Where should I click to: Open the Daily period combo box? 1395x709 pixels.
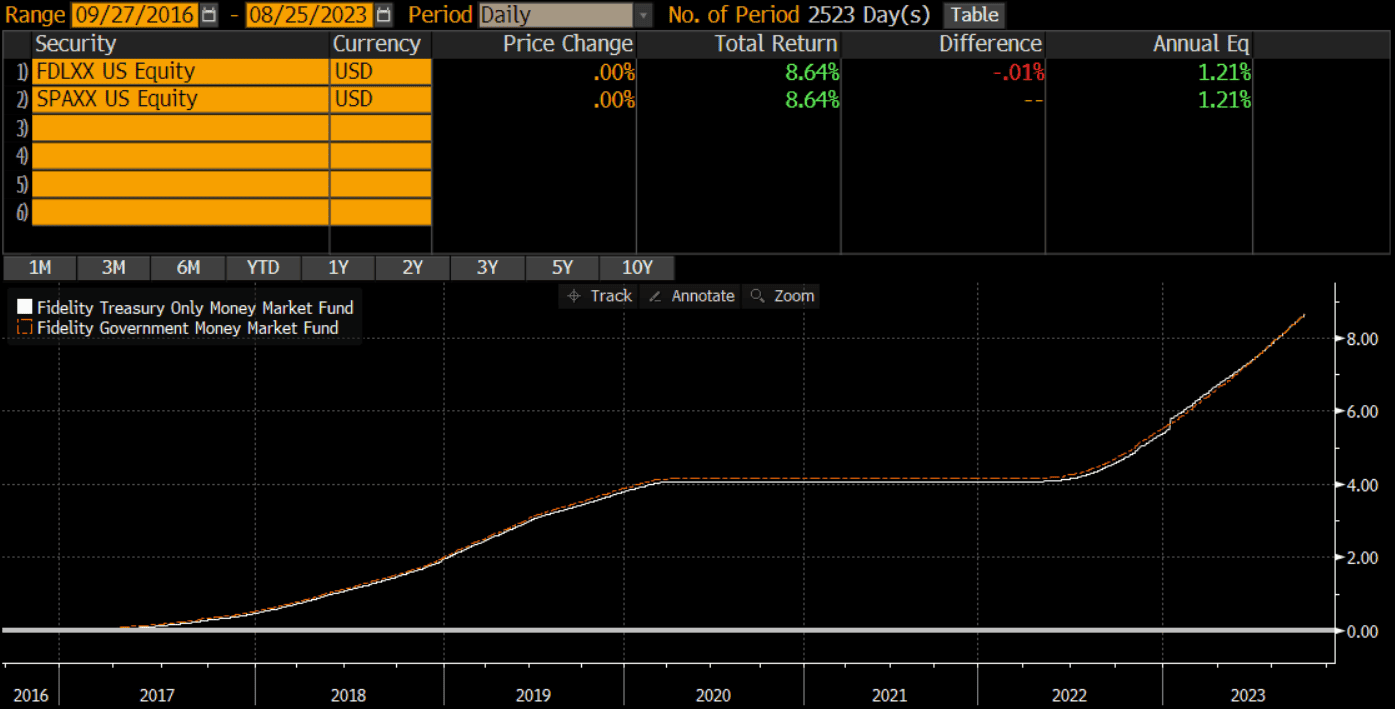(556, 15)
